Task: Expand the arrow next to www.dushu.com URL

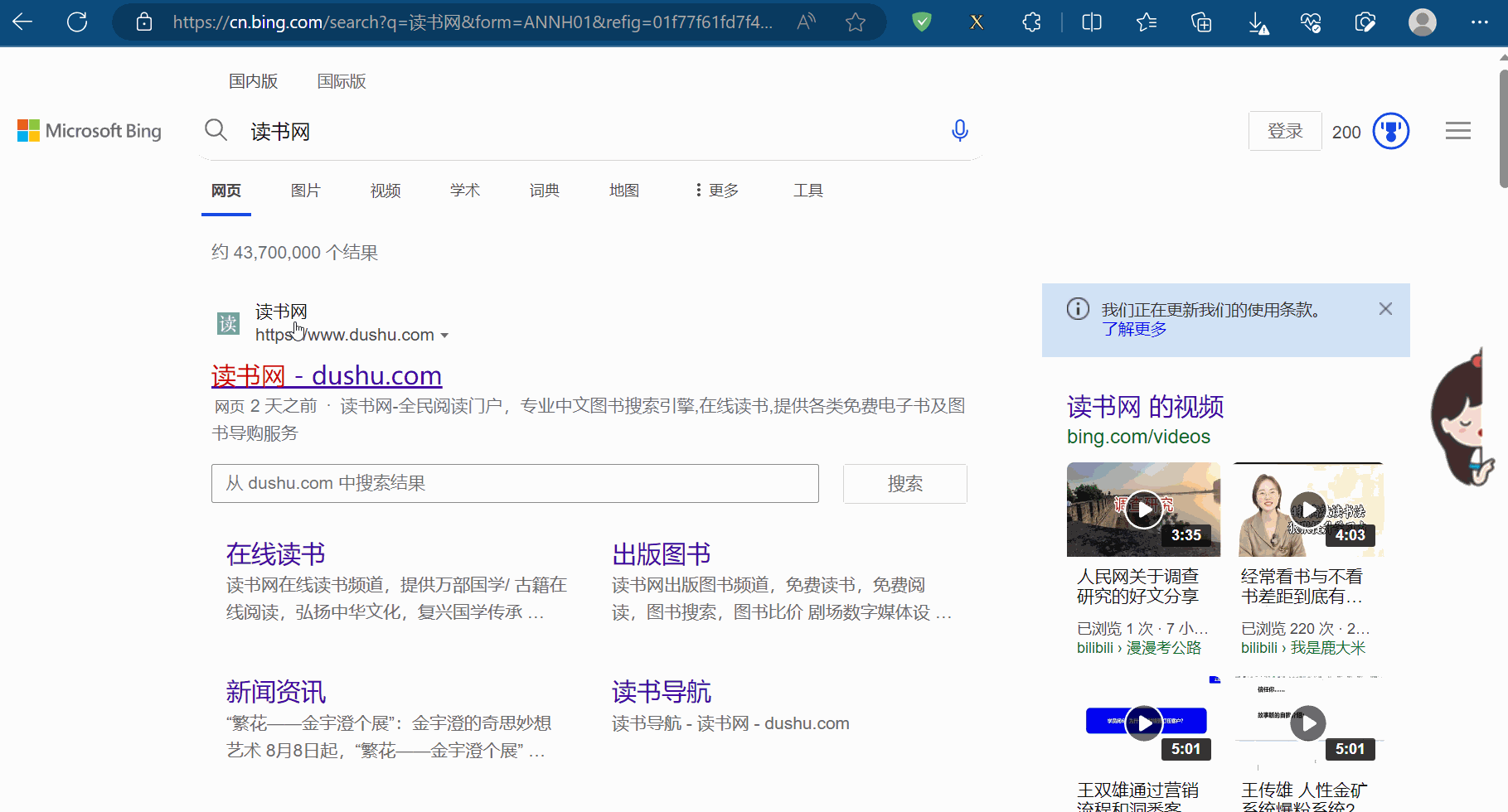Action: 444,336
